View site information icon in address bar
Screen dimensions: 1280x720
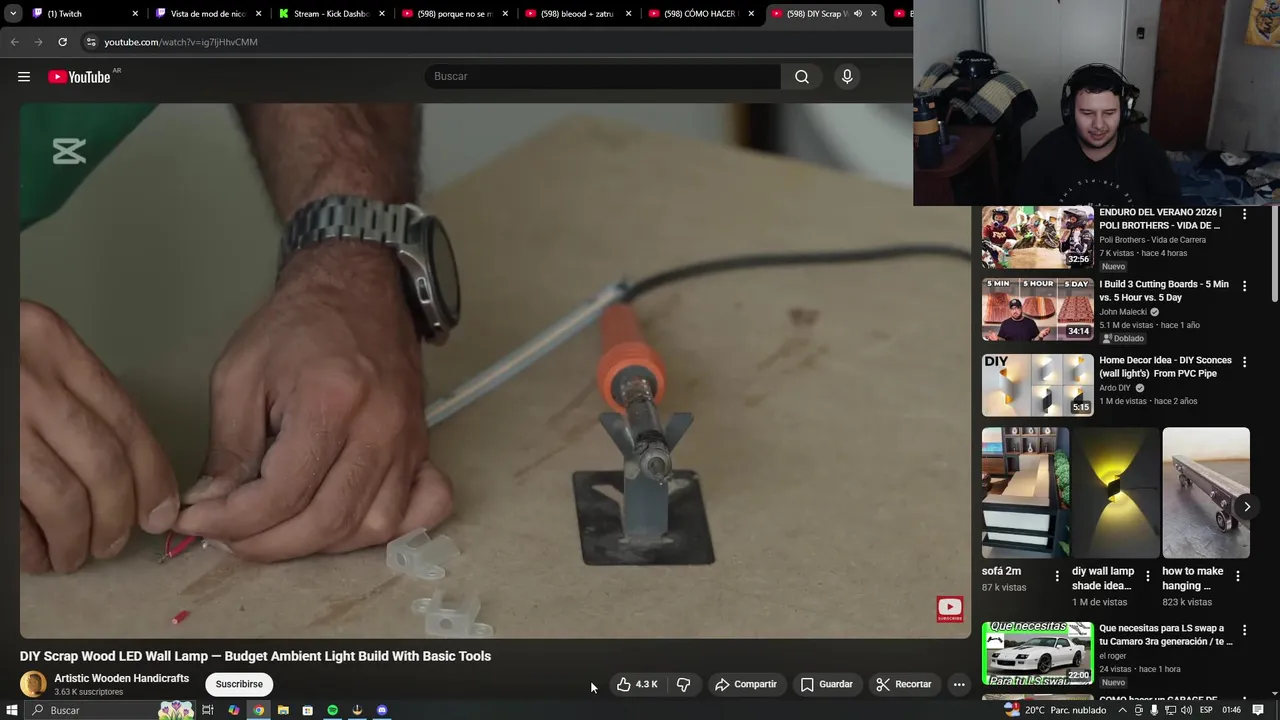pos(90,42)
